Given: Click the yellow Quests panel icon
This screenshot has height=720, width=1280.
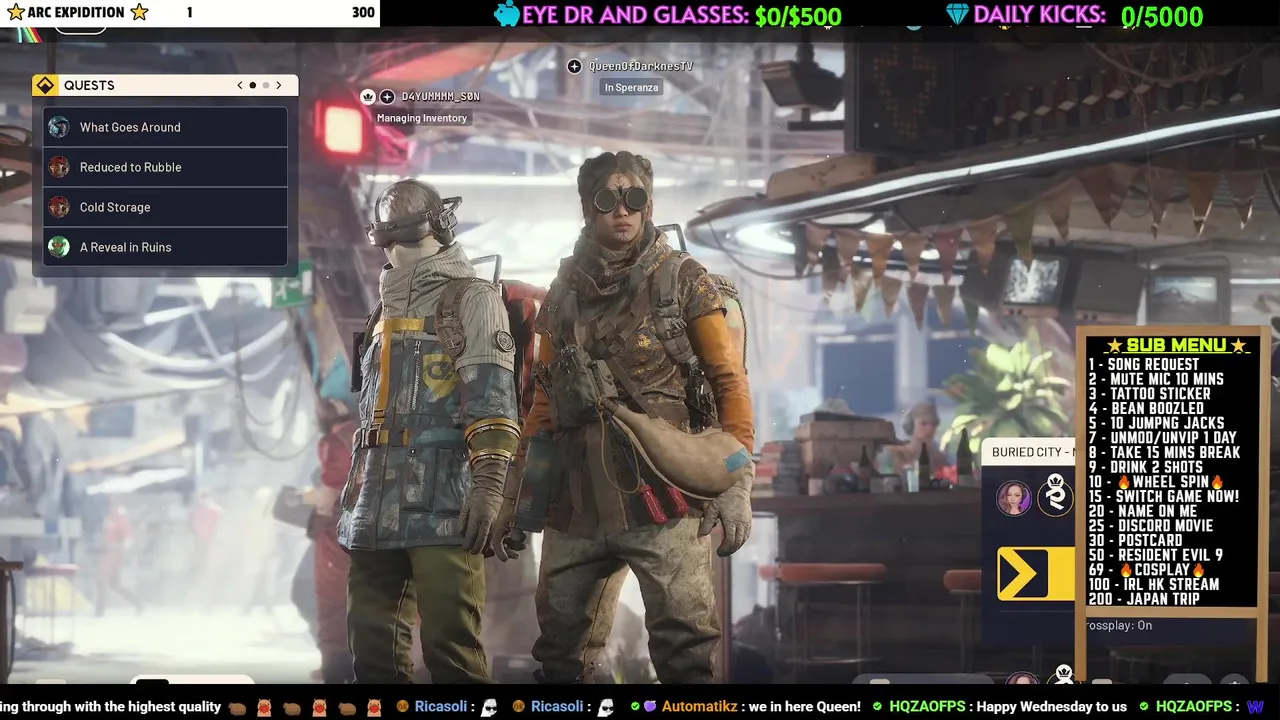Looking at the screenshot, I should tap(45, 85).
